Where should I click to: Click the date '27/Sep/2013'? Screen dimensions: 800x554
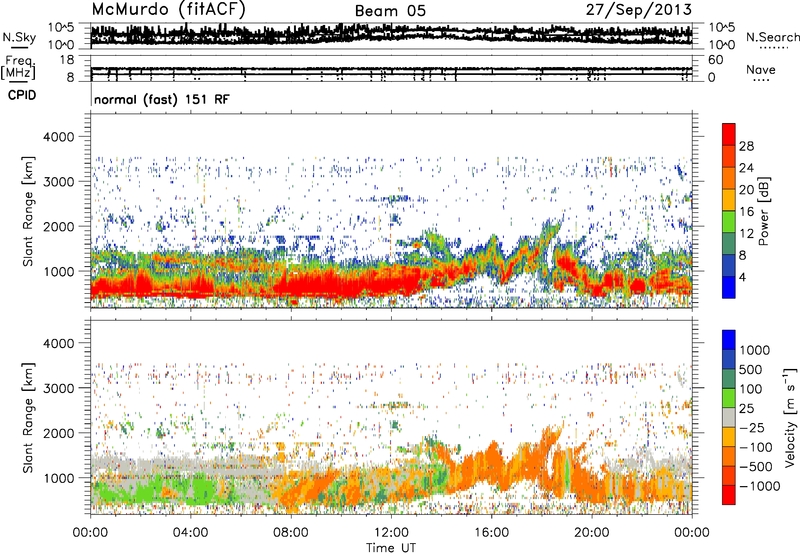coord(639,9)
